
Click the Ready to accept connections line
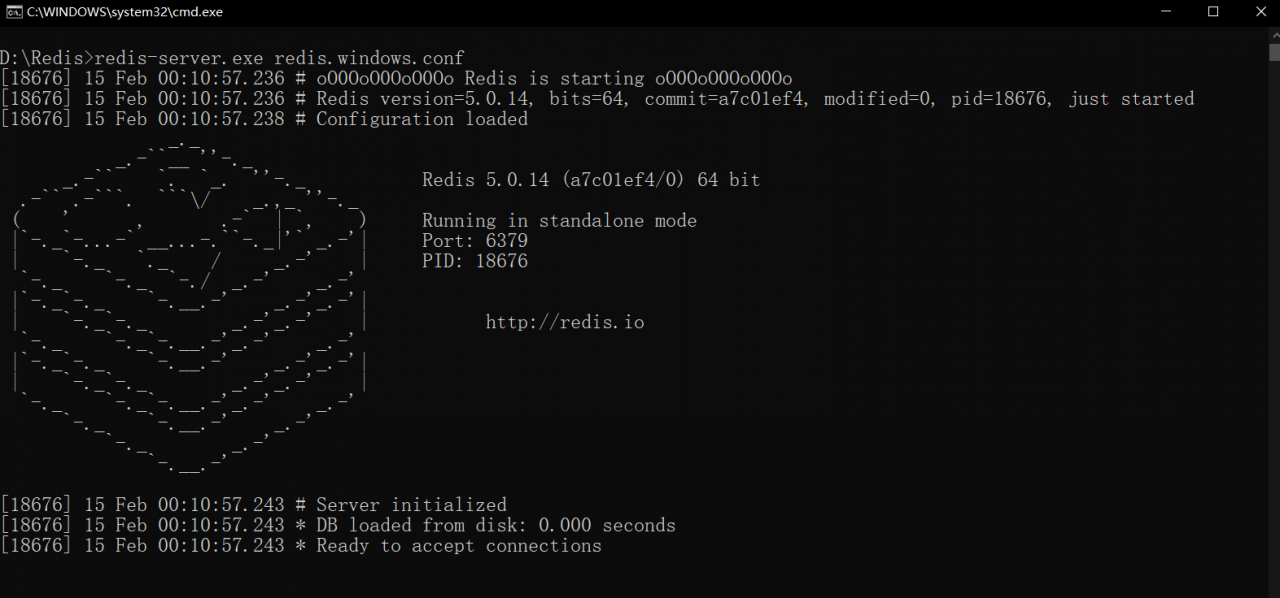pos(301,546)
